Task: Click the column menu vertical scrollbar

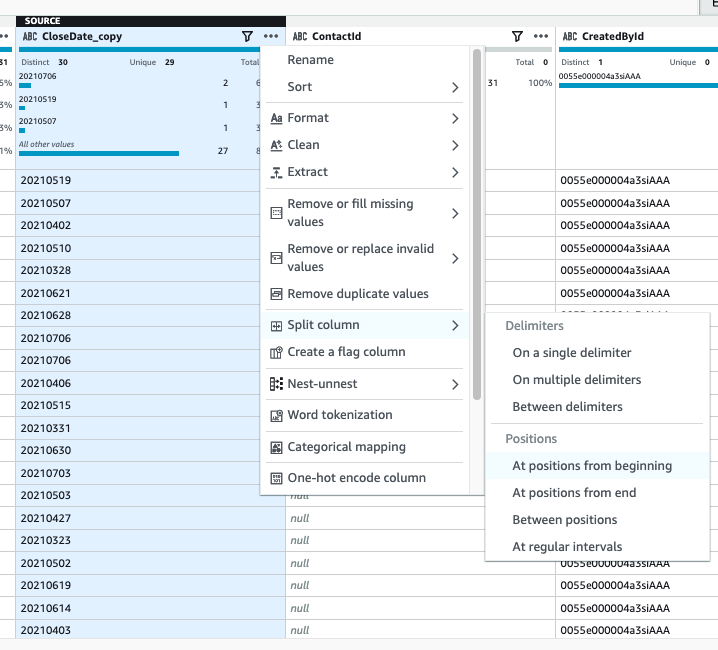Action: tap(477, 224)
